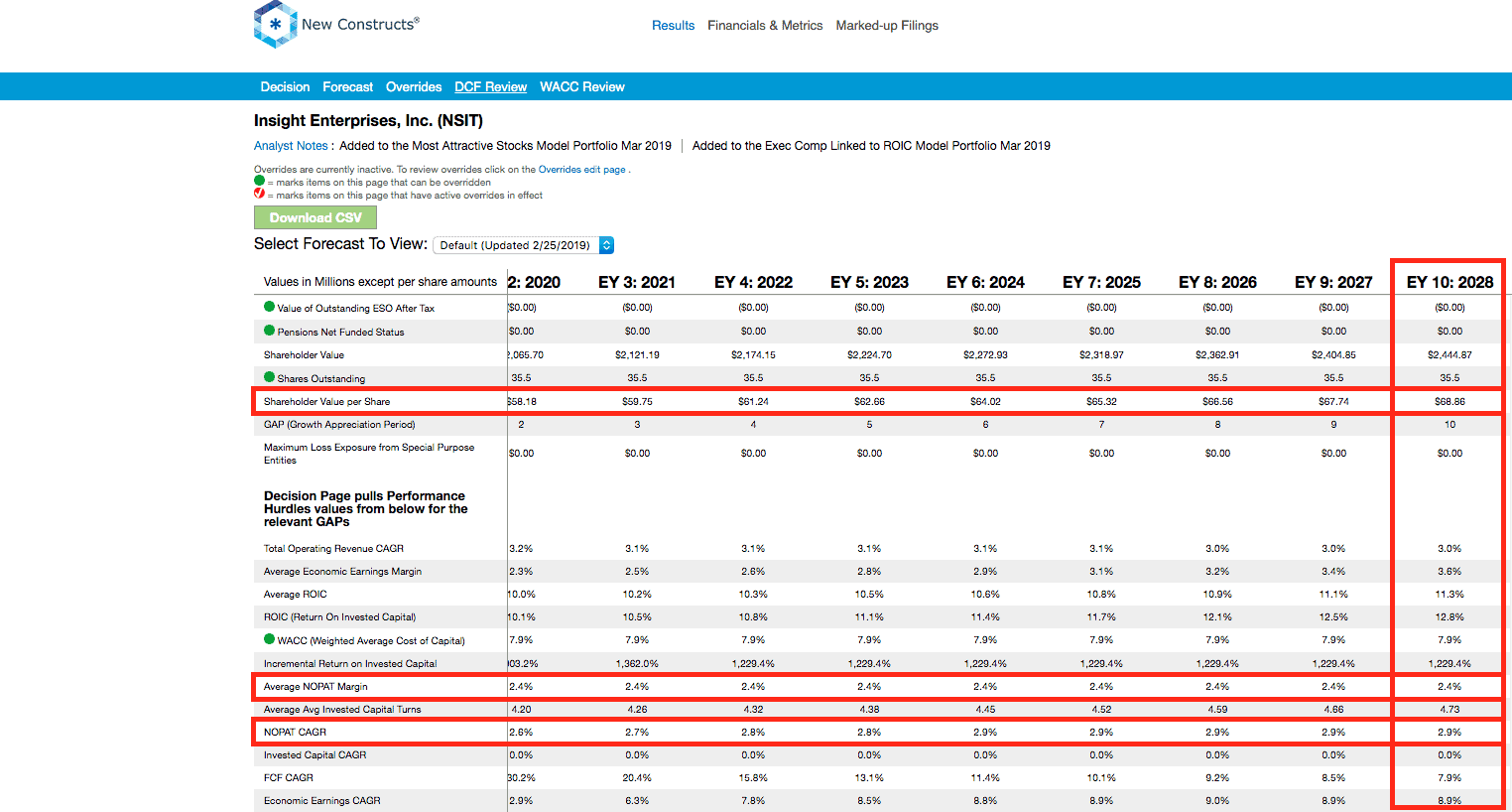Viewport: 1512px width, 812px height.
Task: Click the Shareholder Value per Share row label
Action: point(326,402)
